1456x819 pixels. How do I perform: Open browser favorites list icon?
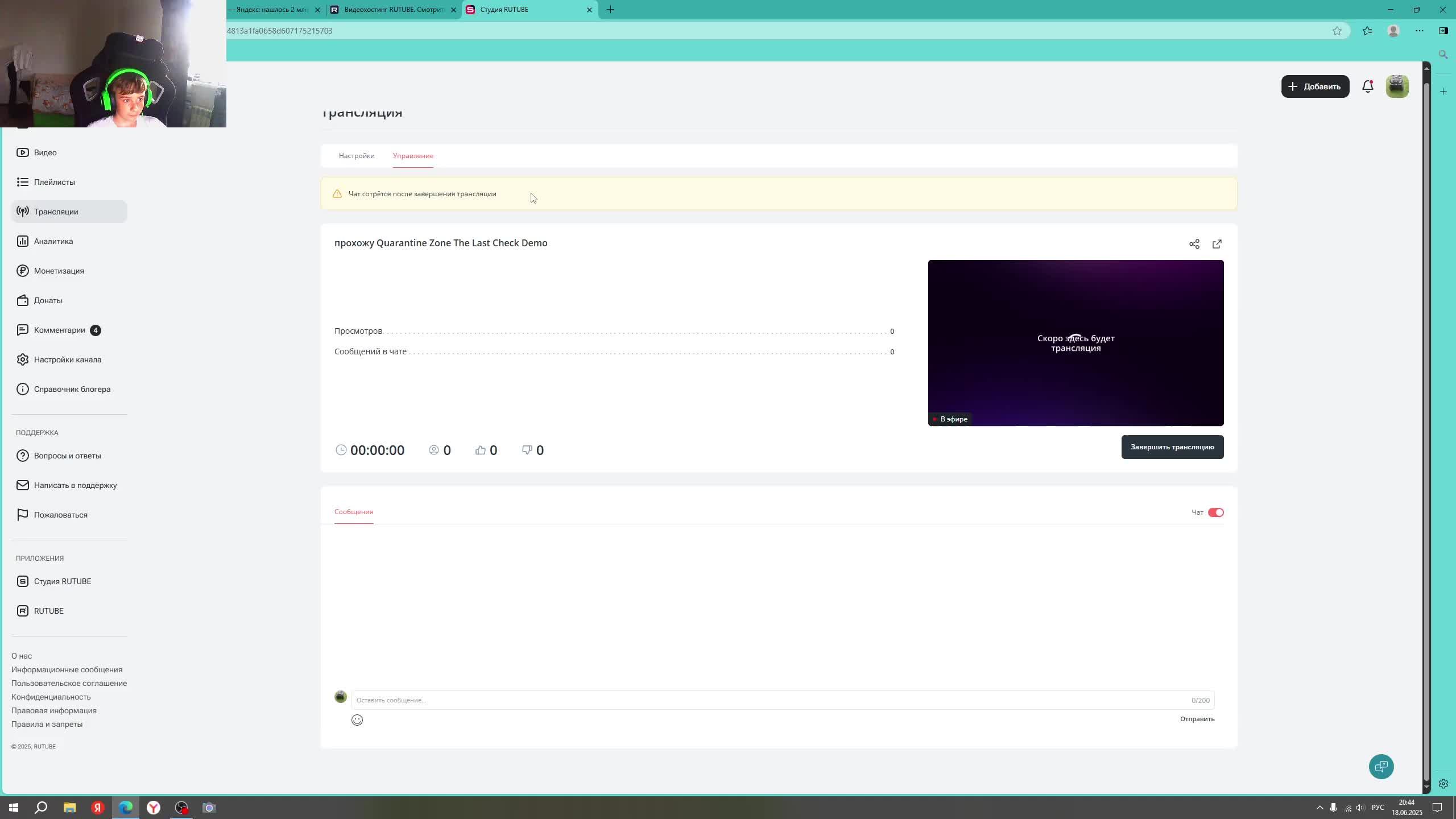[x=1367, y=31]
